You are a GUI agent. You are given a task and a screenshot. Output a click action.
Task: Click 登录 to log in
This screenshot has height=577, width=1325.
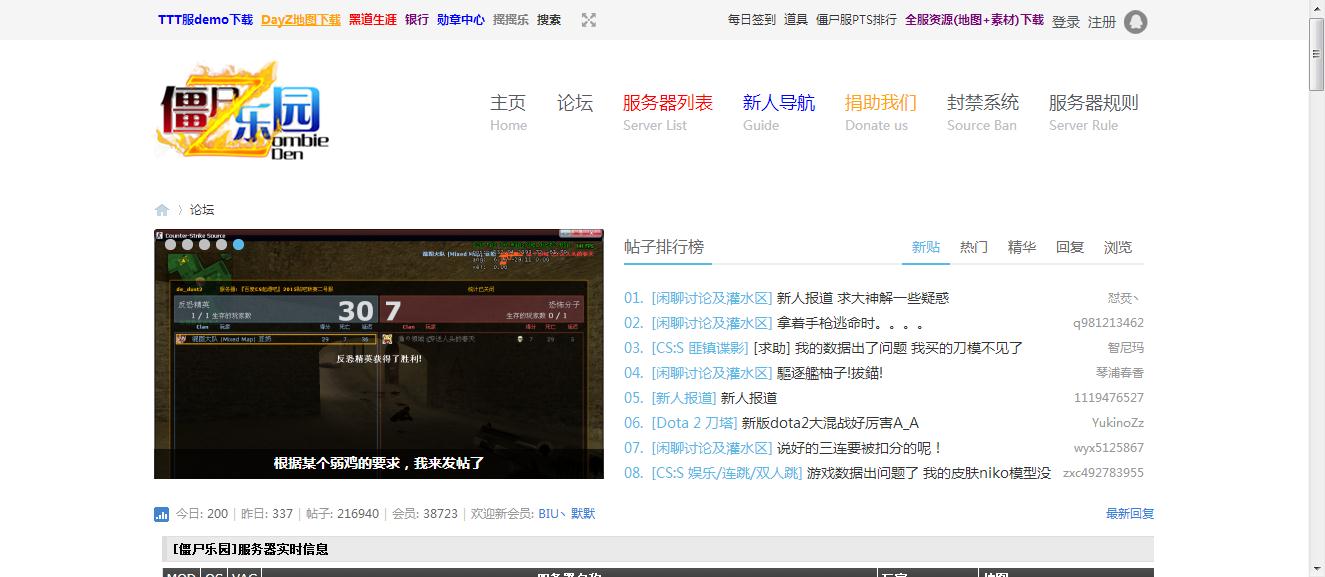coord(1066,22)
